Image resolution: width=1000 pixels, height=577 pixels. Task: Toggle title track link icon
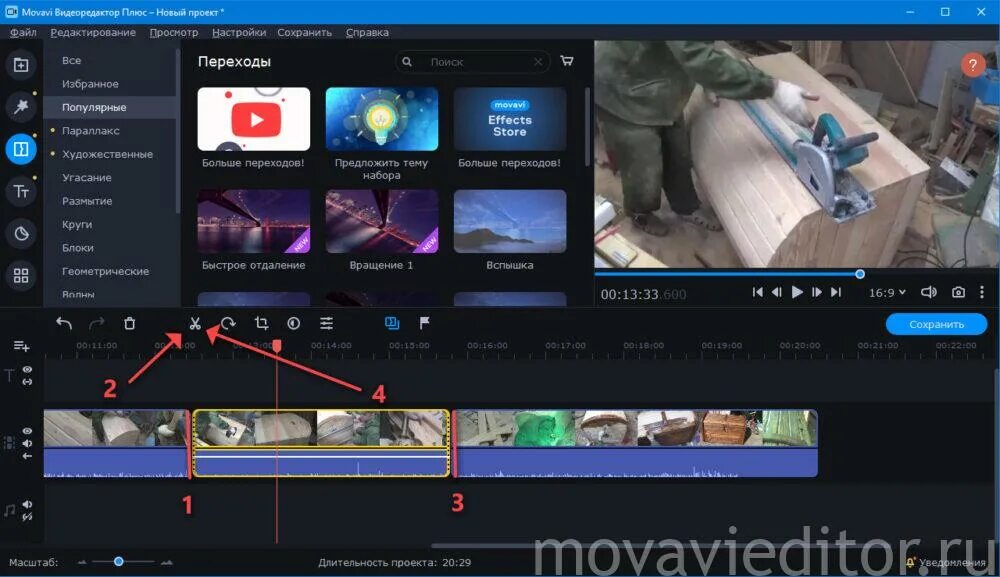[x=27, y=381]
